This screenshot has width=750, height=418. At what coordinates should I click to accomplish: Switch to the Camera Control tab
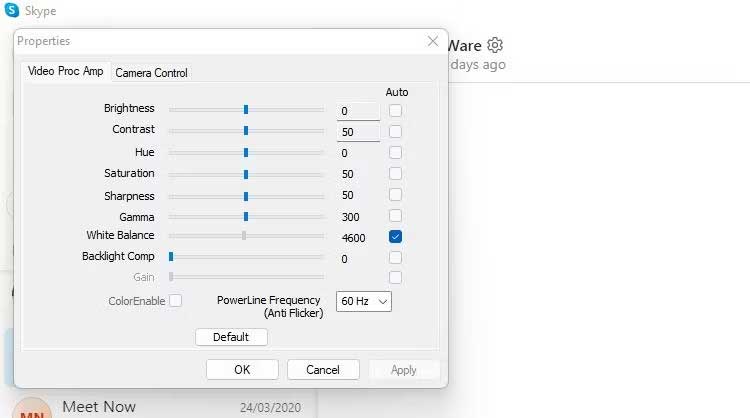(151, 72)
